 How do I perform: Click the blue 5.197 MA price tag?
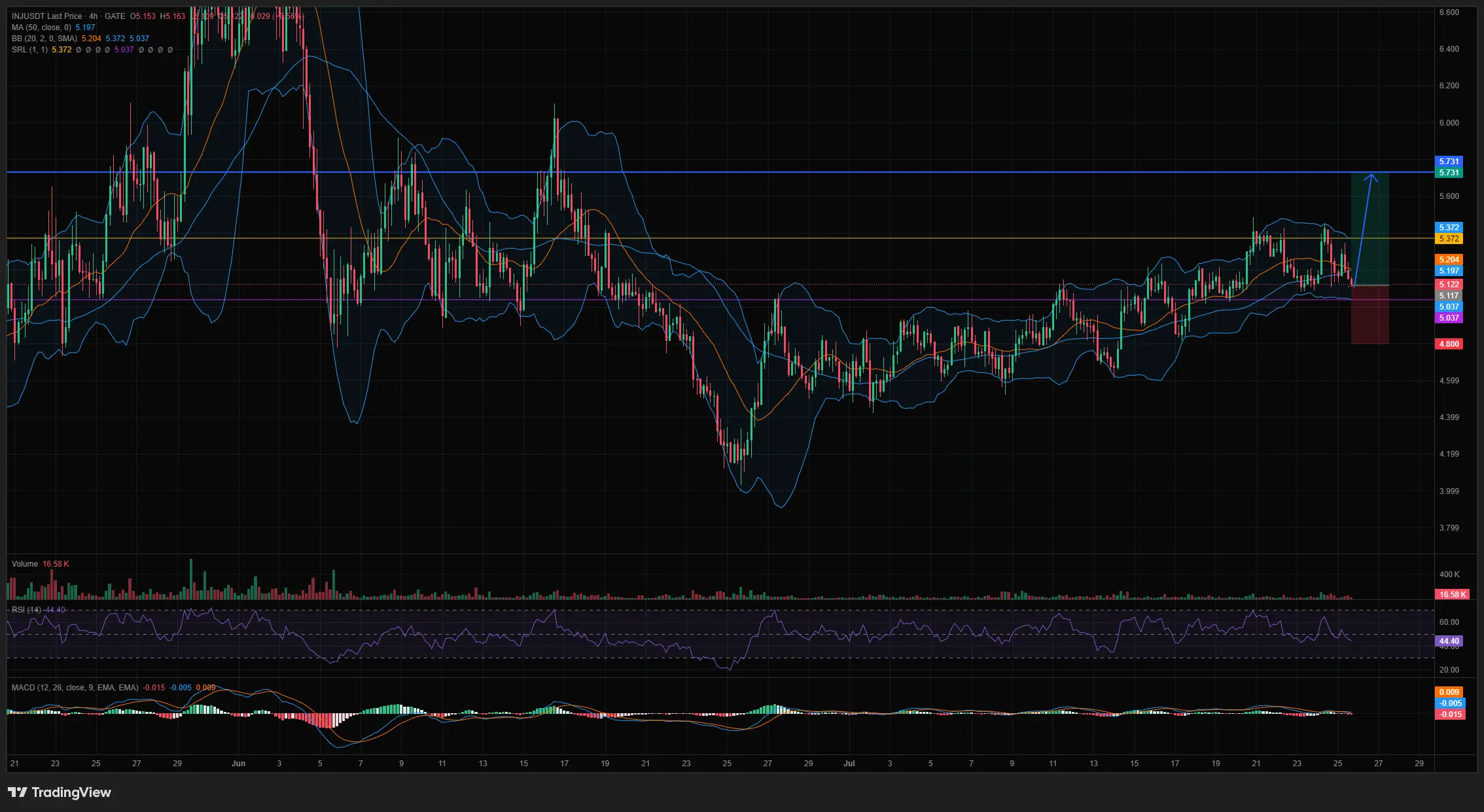click(1449, 271)
